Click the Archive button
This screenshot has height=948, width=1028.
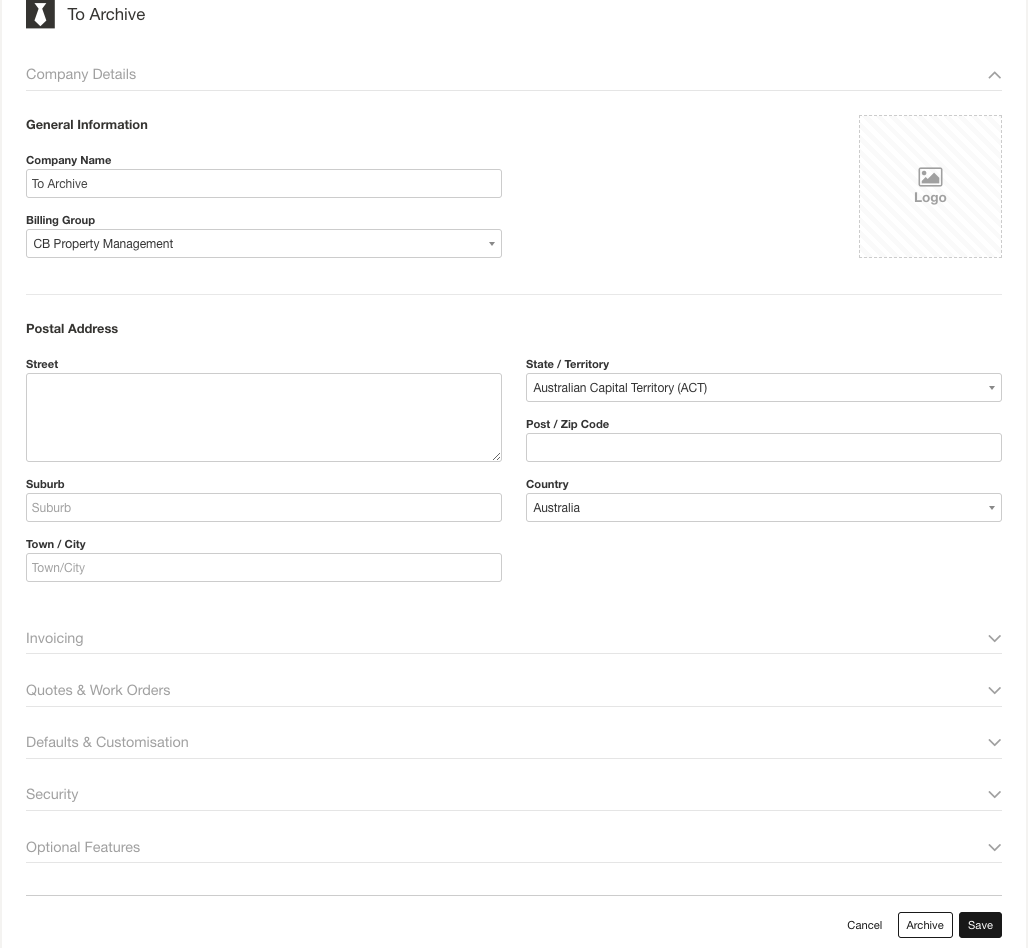pyautogui.click(x=924, y=925)
